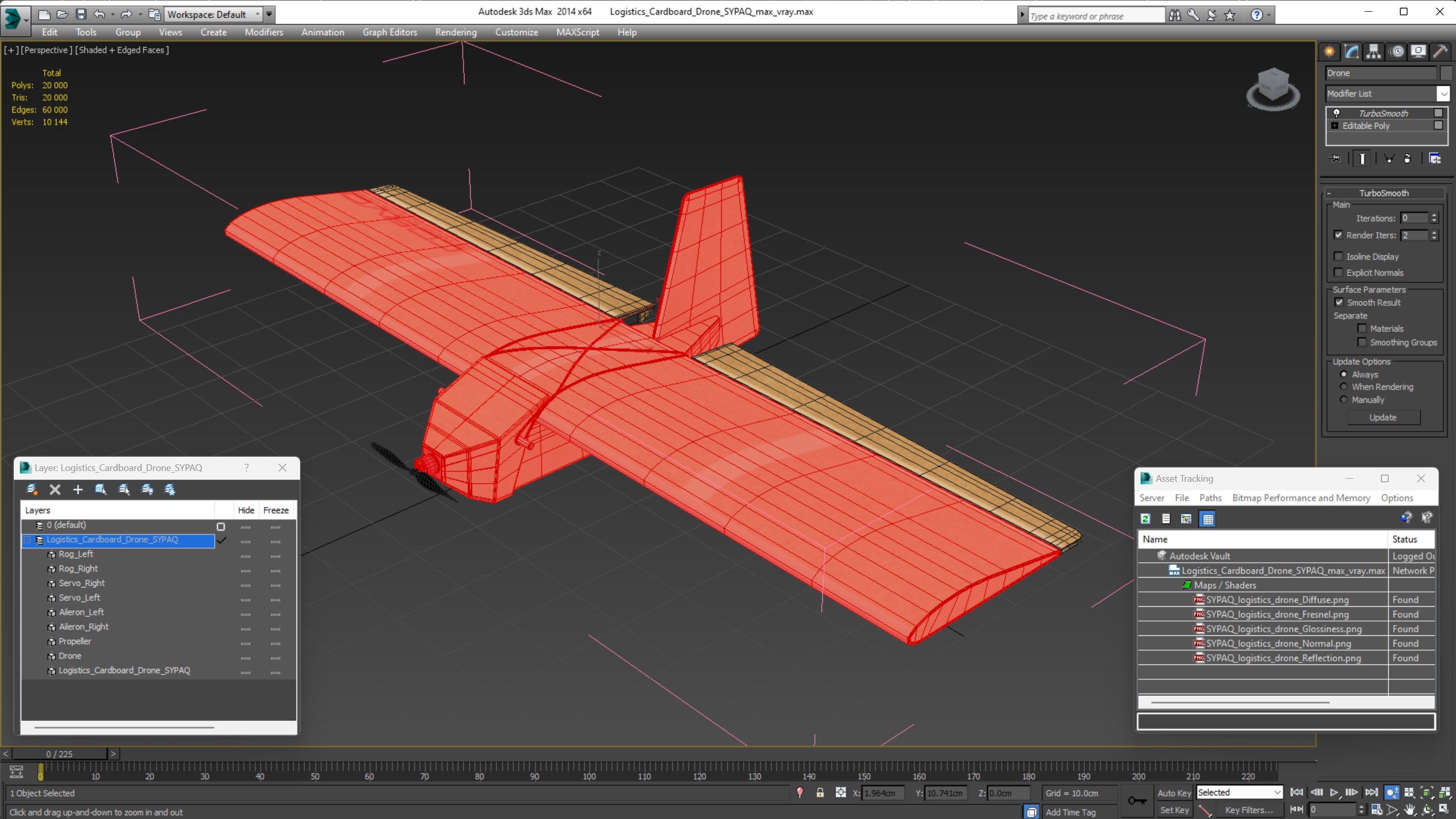
Task: Select When Rendering update option
Action: click(x=1344, y=387)
